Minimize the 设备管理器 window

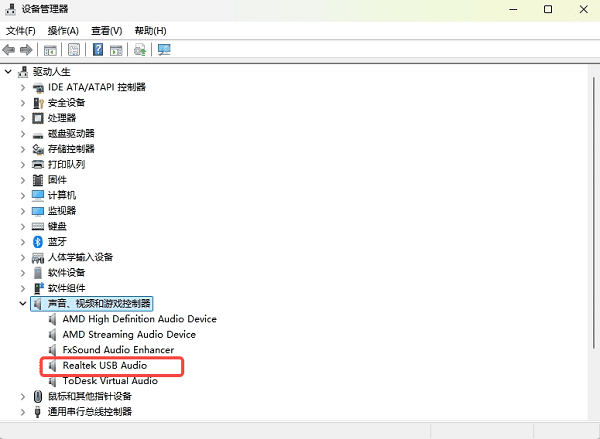513,9
